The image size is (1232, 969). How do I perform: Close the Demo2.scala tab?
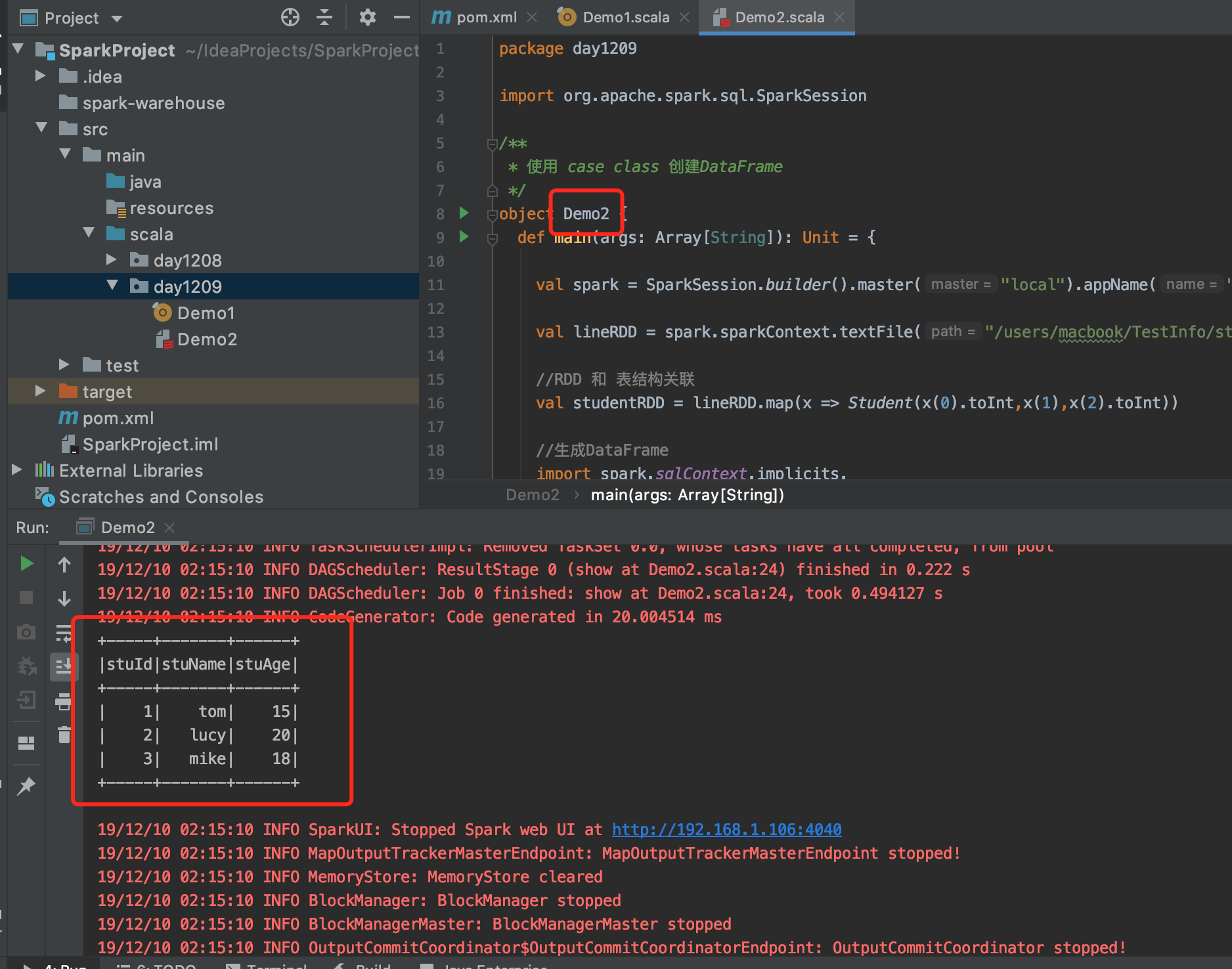click(839, 17)
